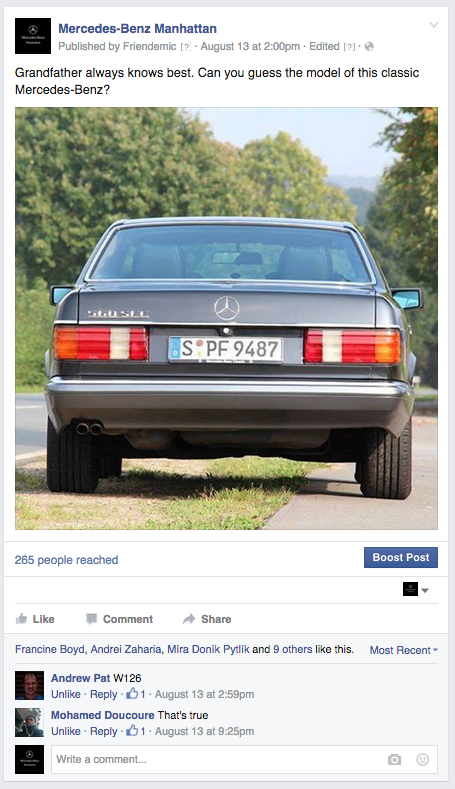455x789 pixels.
Task: Open Andrew Pat's profile picture
Action: [x=29, y=685]
